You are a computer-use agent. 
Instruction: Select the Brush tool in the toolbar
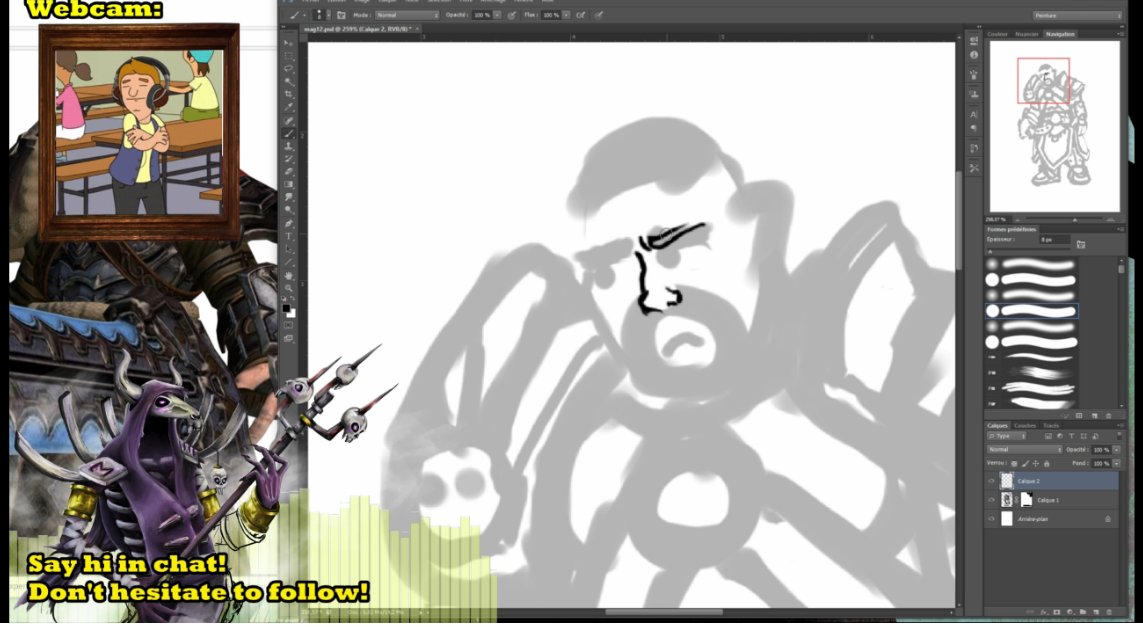click(x=288, y=133)
